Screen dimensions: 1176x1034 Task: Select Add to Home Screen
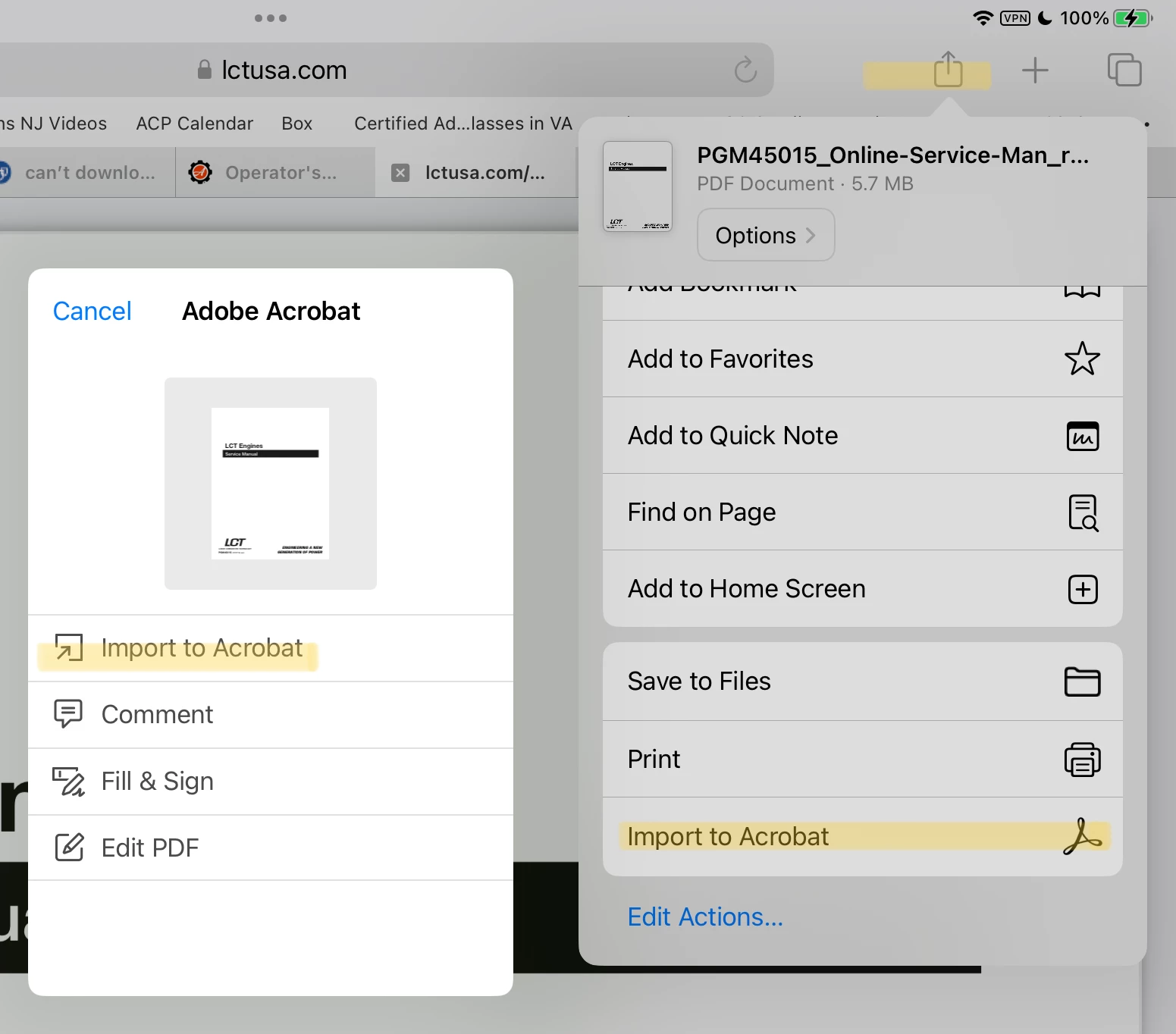pyautogui.click(x=862, y=588)
